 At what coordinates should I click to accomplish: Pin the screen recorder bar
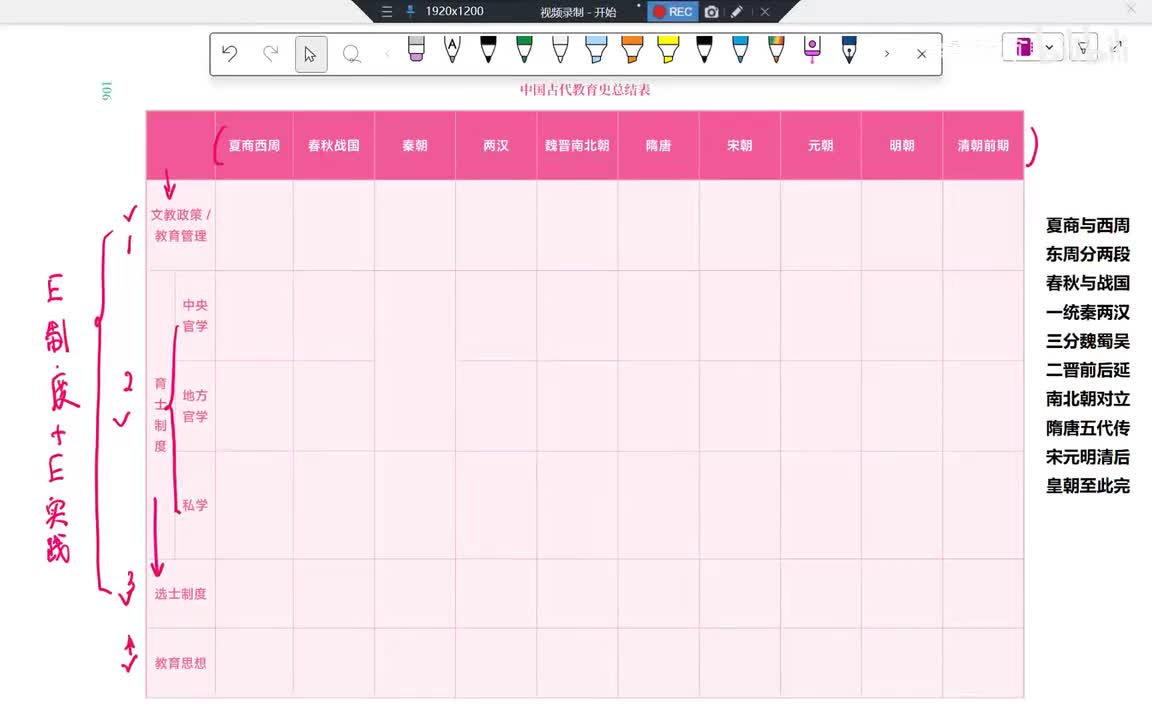point(410,11)
